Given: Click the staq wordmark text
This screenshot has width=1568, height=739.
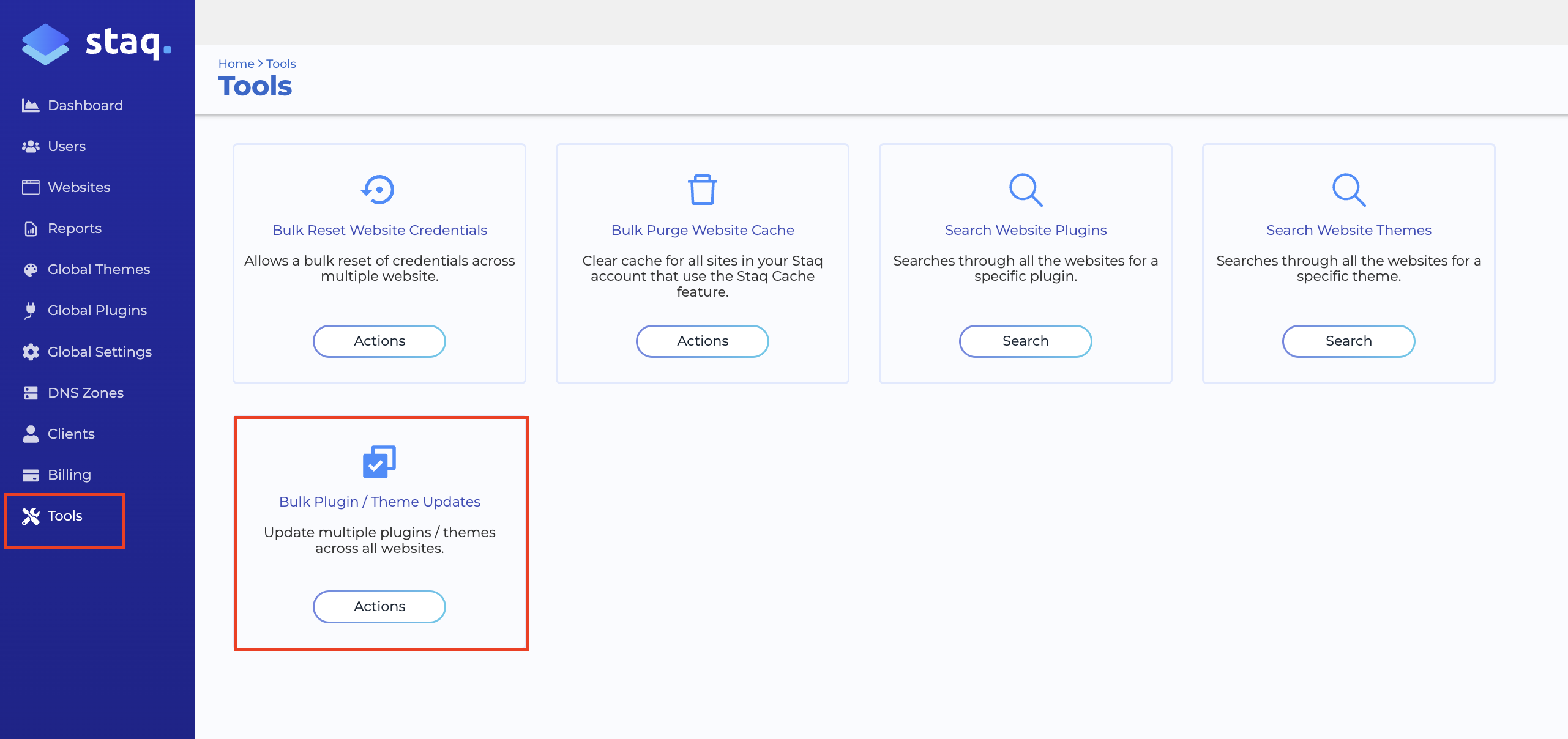Looking at the screenshot, I should pos(129,43).
